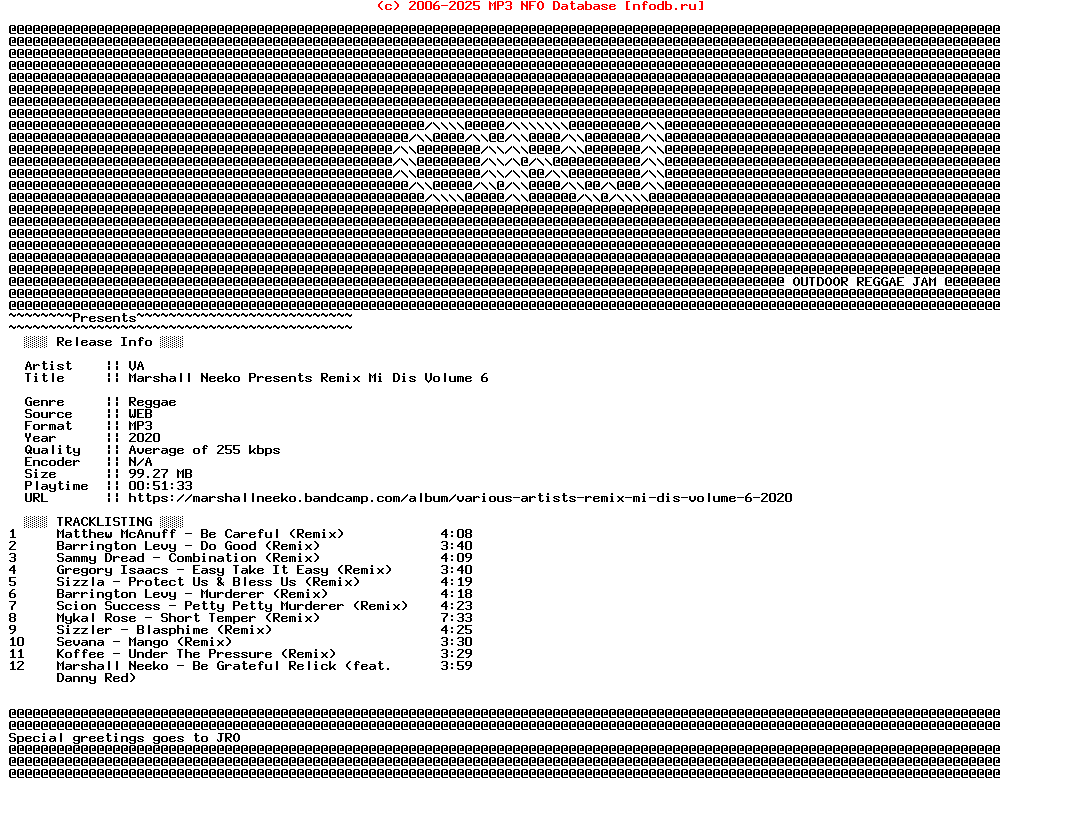Image resolution: width=1080 pixels, height=840 pixels.
Task: Select track Marshall Neeko - Be Grateful Relick
Action: pyautogui.click(x=224, y=666)
